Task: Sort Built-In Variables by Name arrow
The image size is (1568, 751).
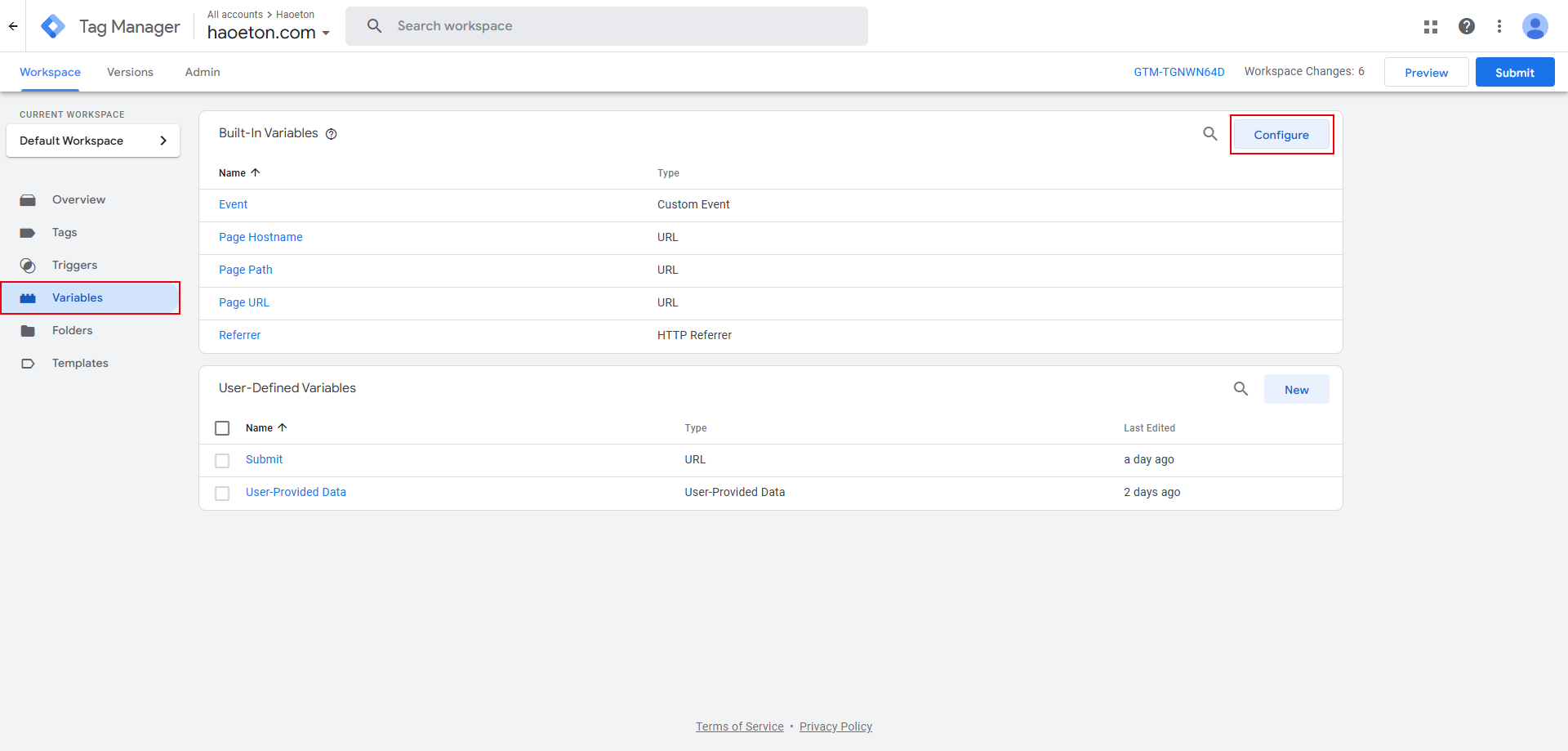Action: click(x=256, y=172)
